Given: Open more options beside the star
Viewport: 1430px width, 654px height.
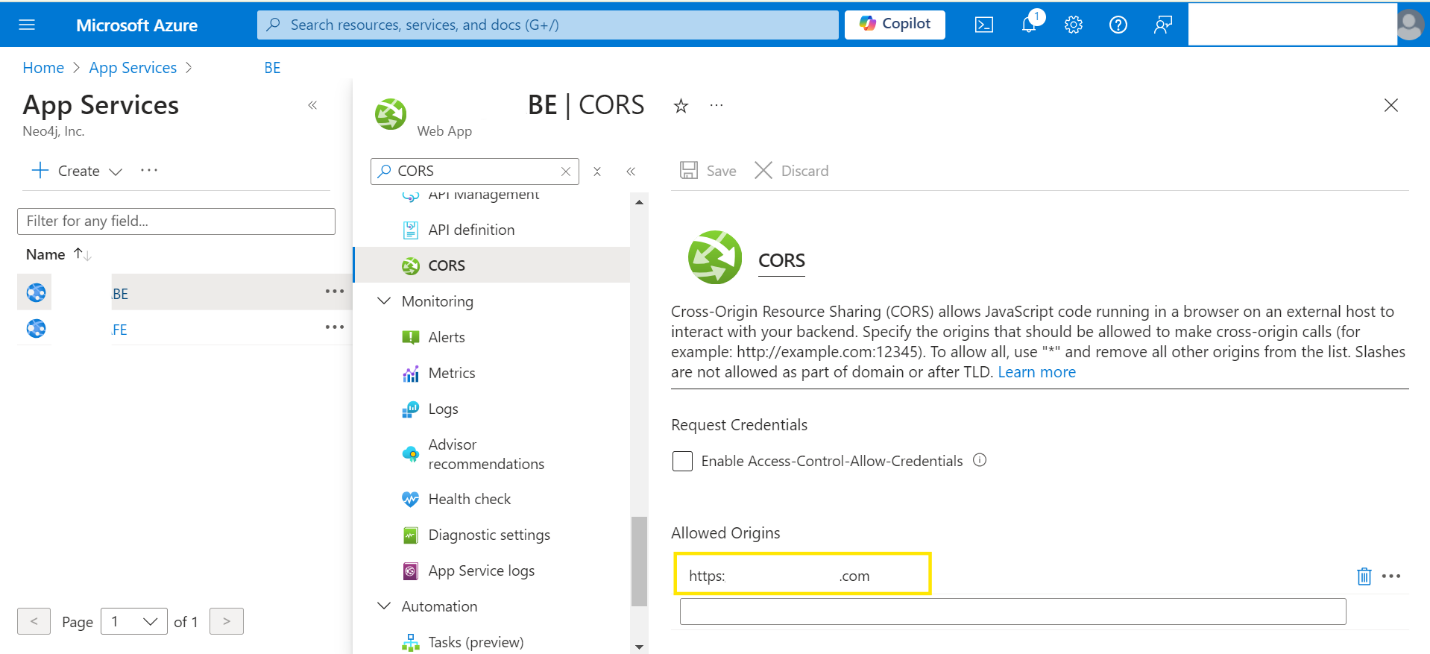Looking at the screenshot, I should click(716, 105).
